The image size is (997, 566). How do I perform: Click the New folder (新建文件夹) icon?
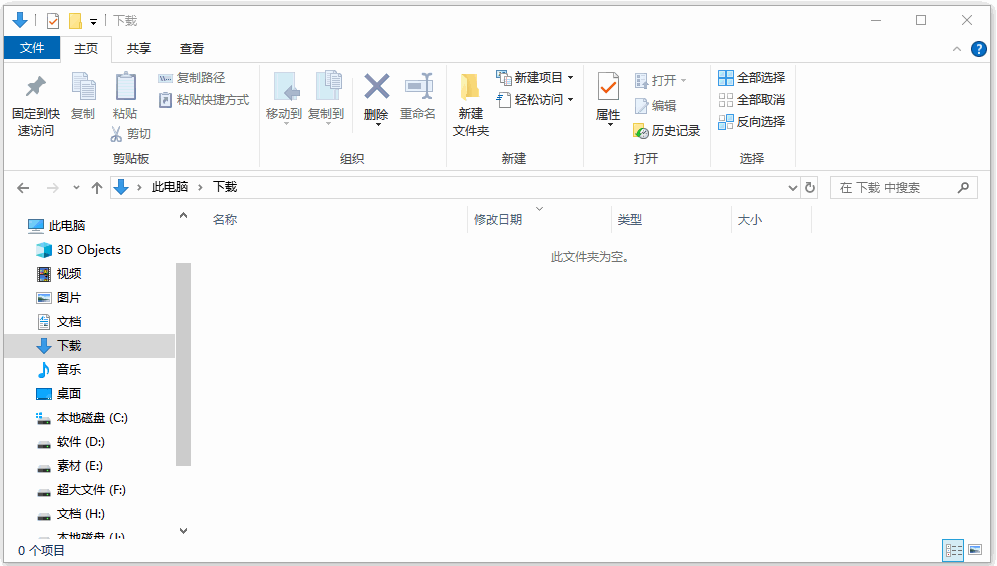471,87
